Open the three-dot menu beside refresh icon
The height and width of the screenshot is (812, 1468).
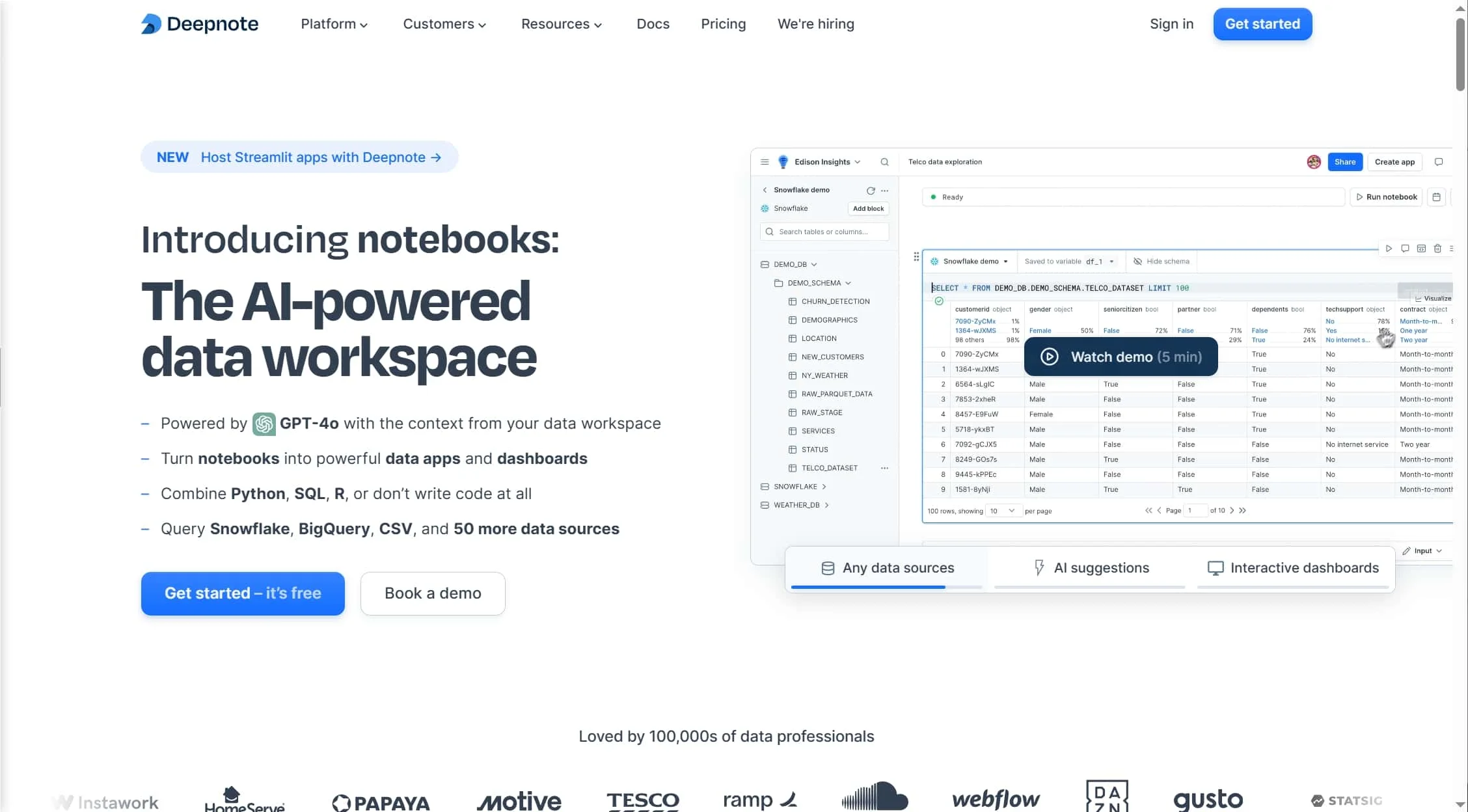(x=884, y=191)
